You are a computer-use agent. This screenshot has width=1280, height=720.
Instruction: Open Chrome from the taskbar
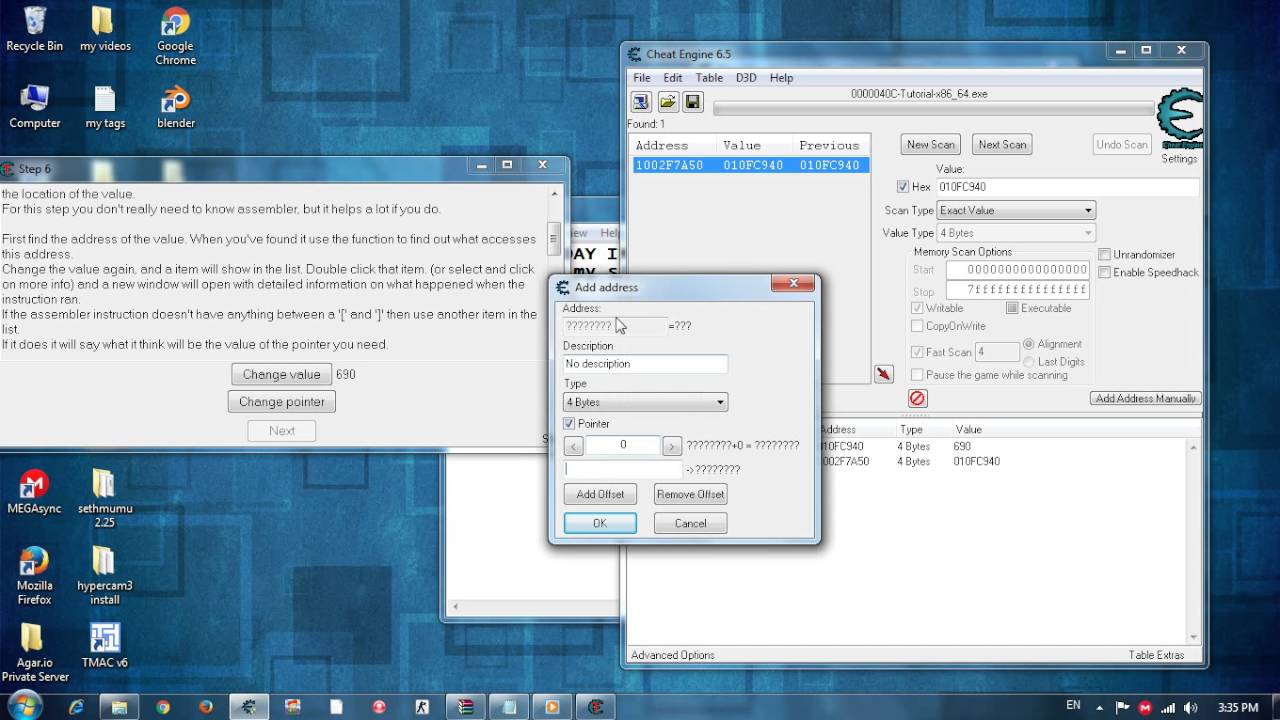coord(163,706)
